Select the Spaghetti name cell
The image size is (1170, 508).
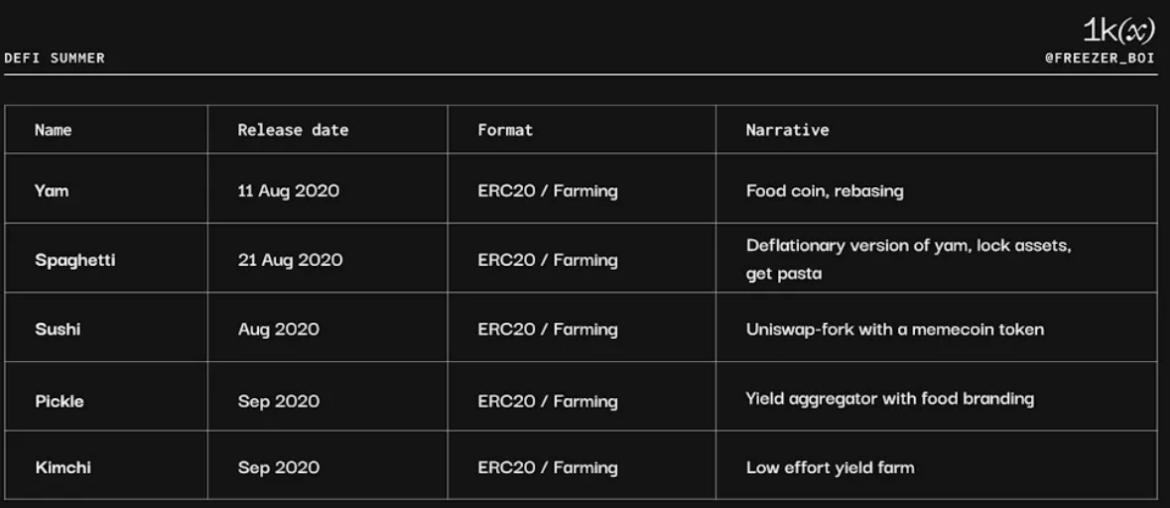point(75,260)
